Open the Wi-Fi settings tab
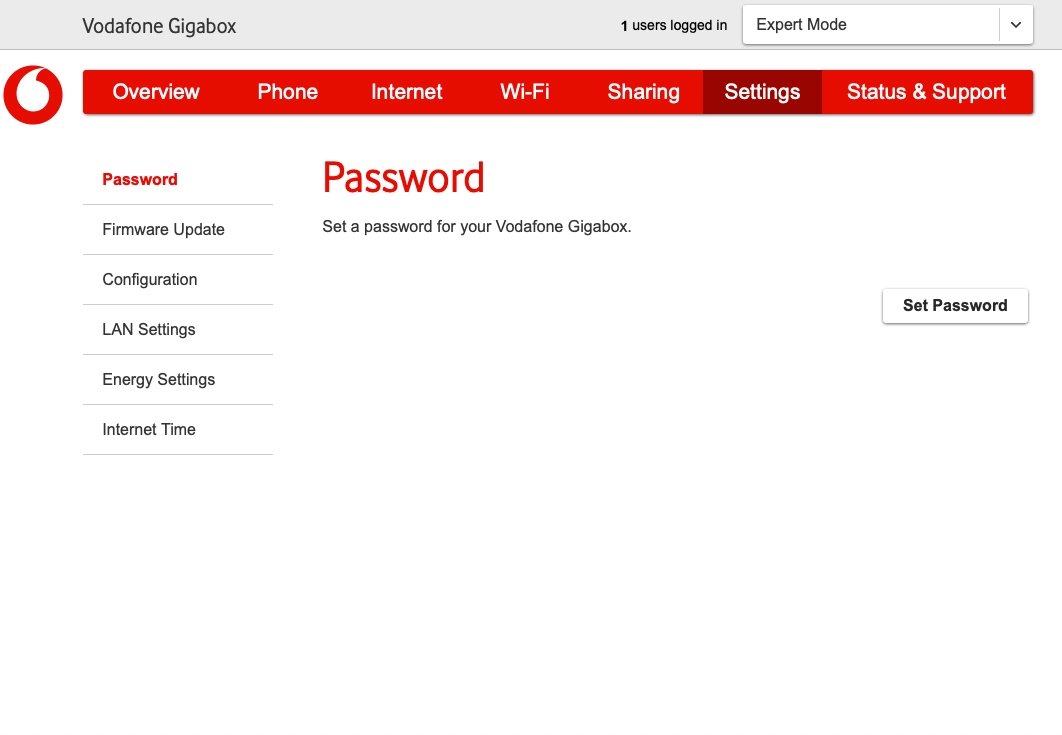Image resolution: width=1062 pixels, height=735 pixels. pyautogui.click(x=524, y=91)
